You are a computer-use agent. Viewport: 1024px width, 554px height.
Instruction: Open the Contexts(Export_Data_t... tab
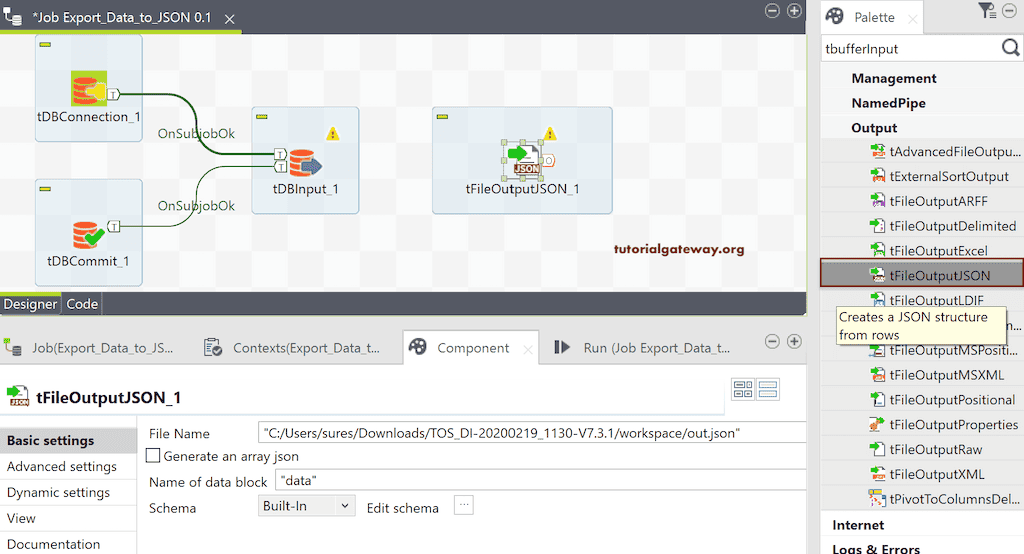292,348
